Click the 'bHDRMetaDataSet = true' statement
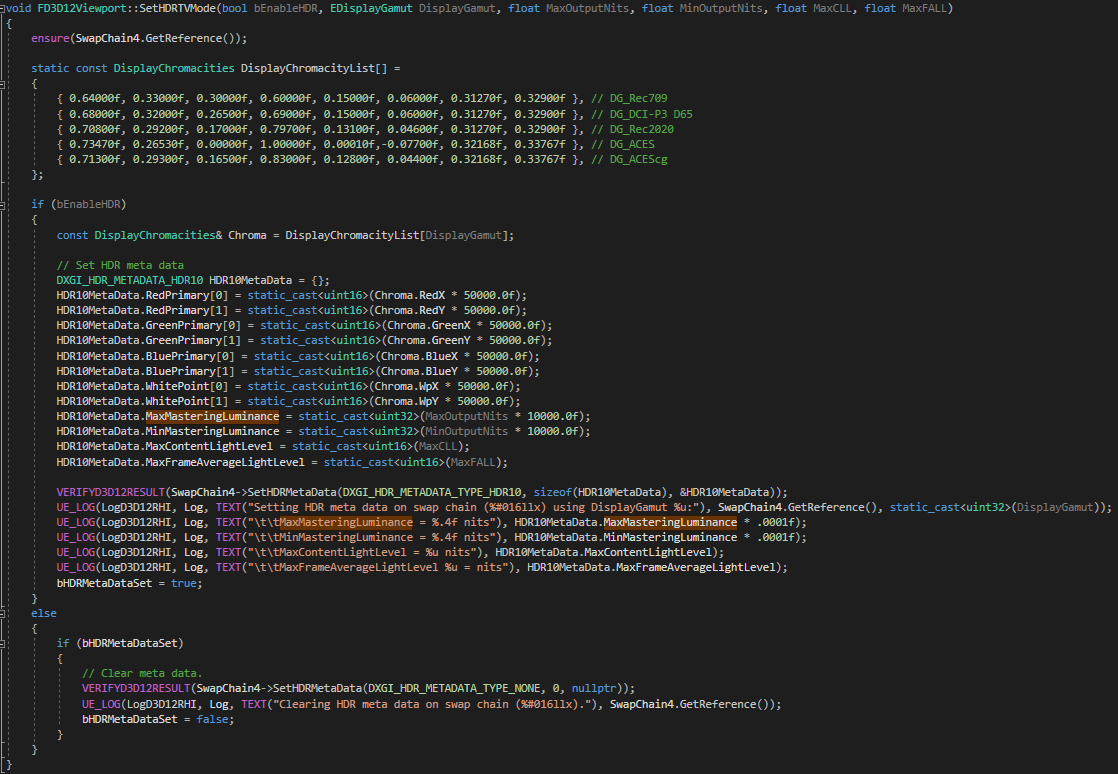 click(129, 582)
